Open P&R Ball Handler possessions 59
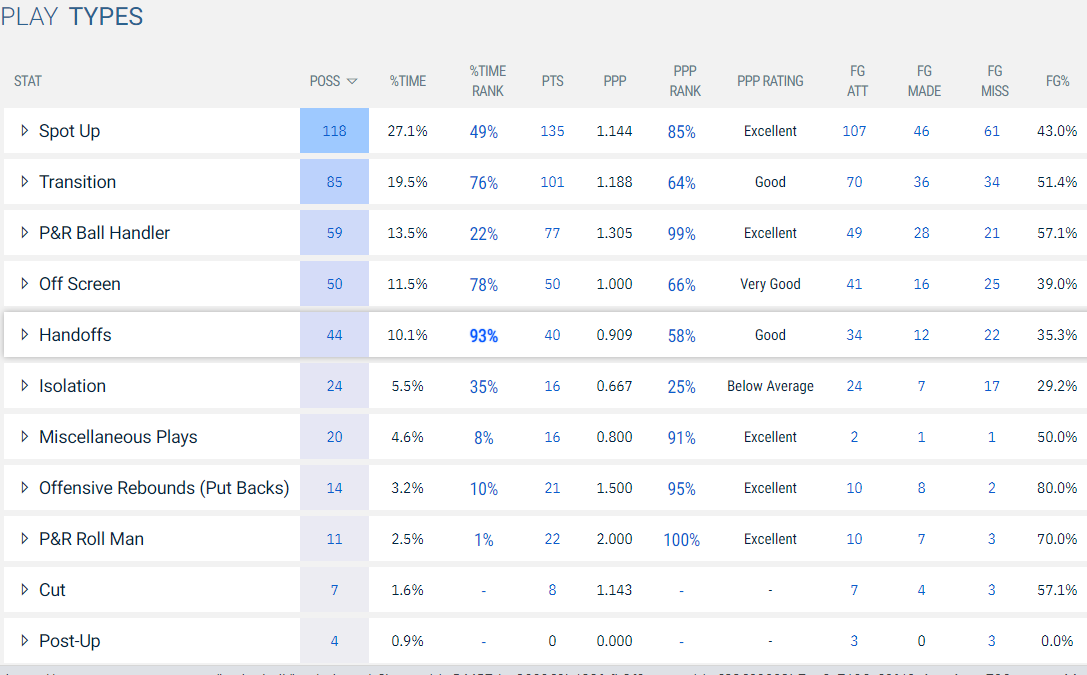 coord(334,233)
